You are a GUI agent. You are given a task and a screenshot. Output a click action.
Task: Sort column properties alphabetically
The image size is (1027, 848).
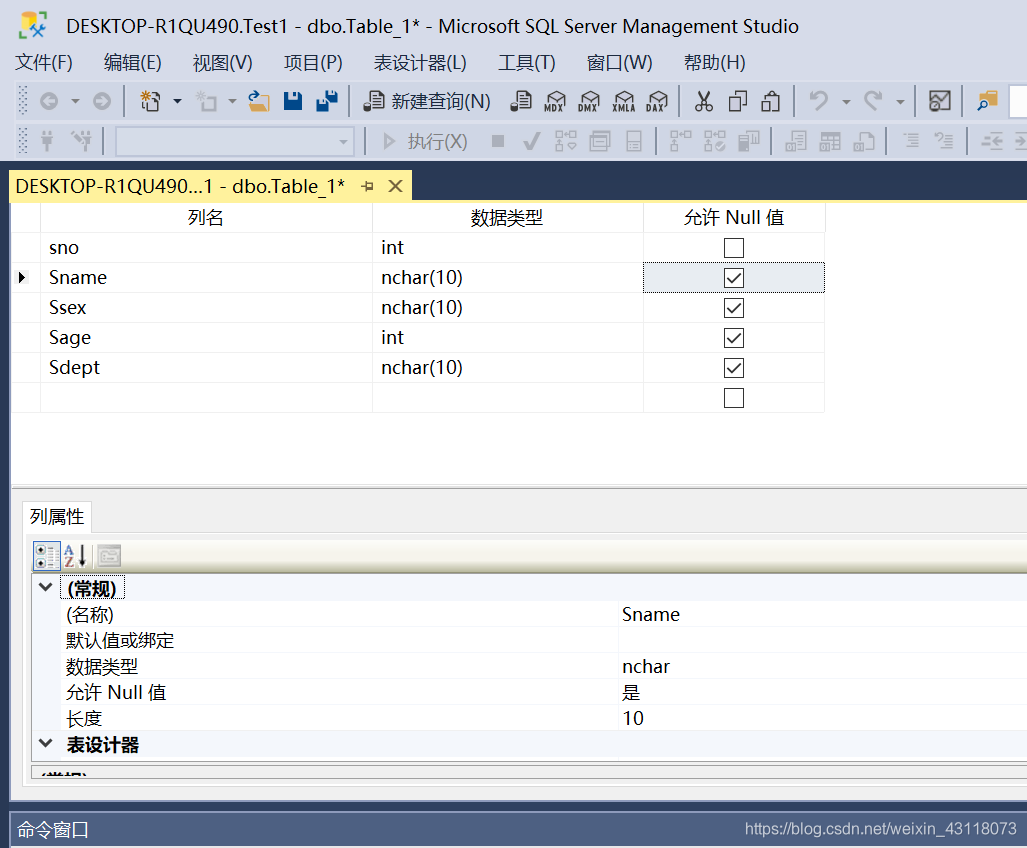click(x=75, y=556)
